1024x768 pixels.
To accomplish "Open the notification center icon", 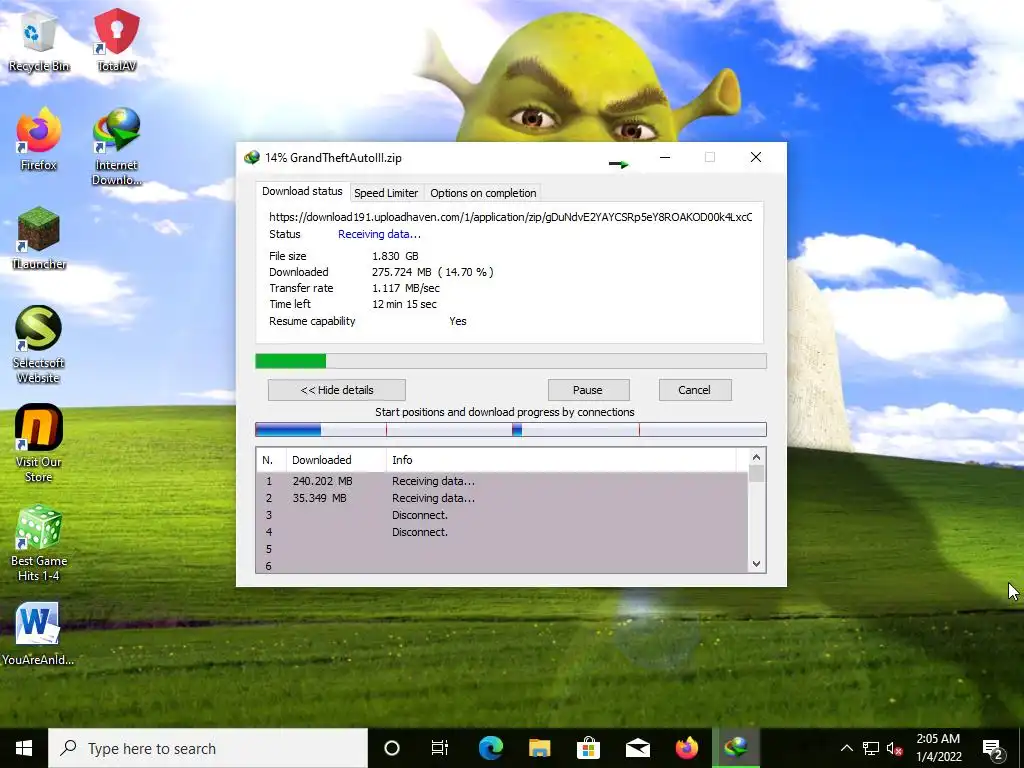I will coord(993,750).
